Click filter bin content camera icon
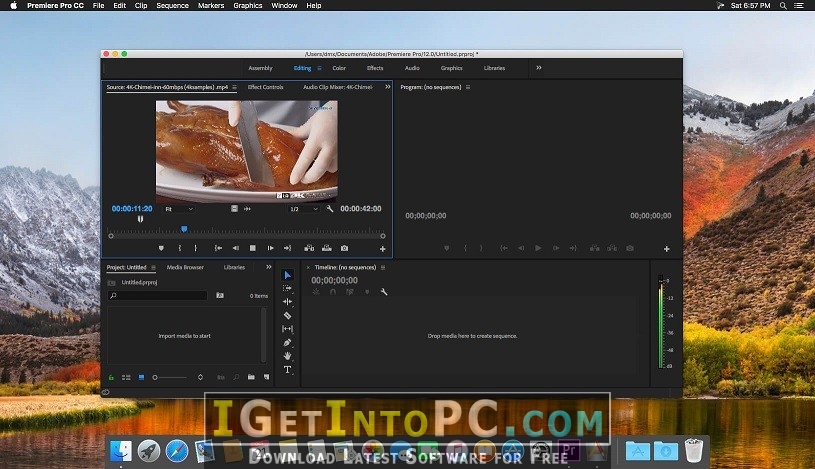Image resolution: width=815 pixels, height=469 pixels. pyautogui.click(x=220, y=295)
